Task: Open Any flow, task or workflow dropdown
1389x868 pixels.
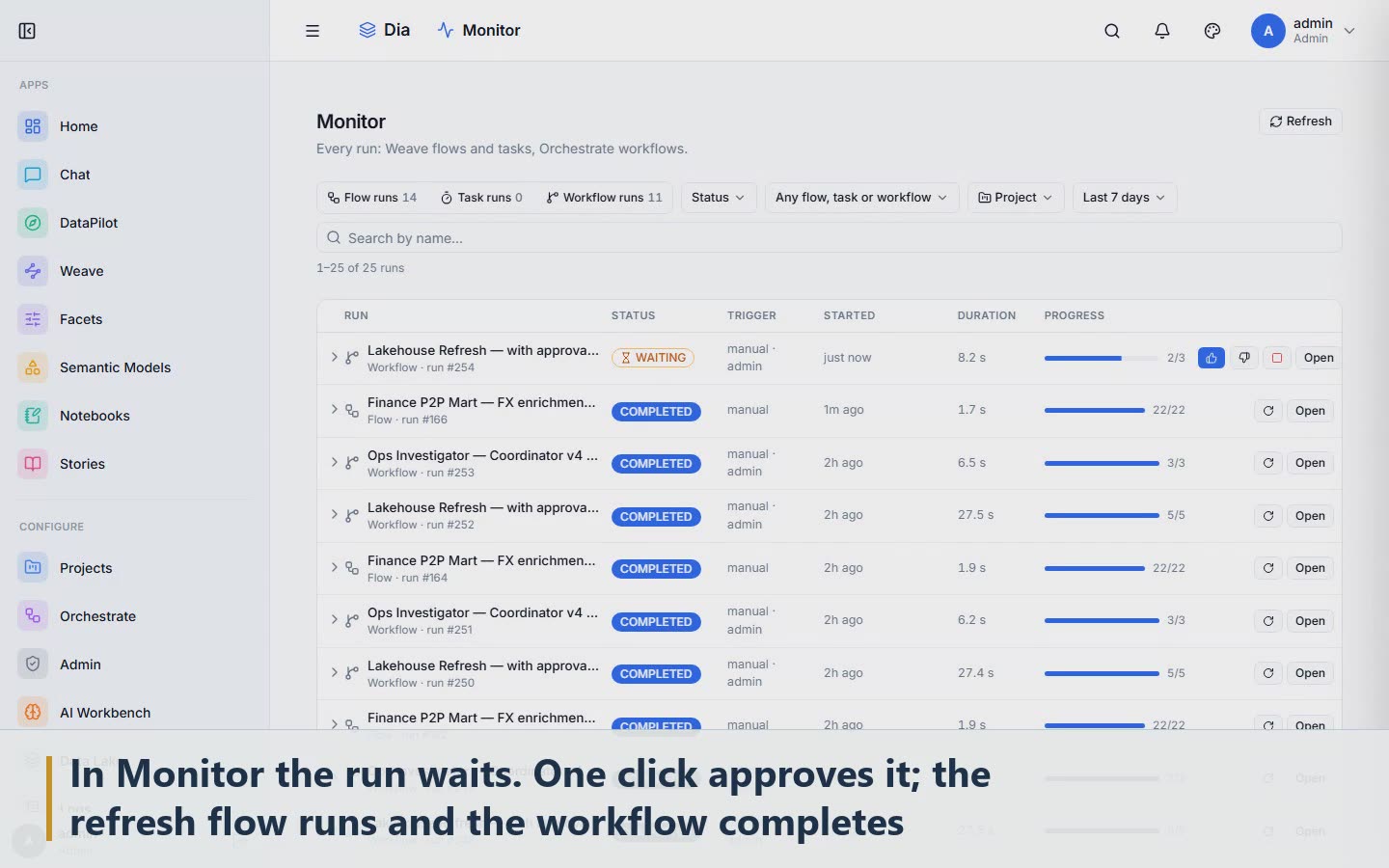Action: 861,198
